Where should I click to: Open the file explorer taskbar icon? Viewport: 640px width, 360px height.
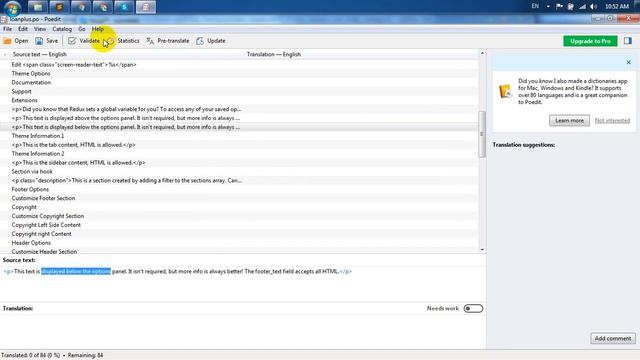click(38, 7)
